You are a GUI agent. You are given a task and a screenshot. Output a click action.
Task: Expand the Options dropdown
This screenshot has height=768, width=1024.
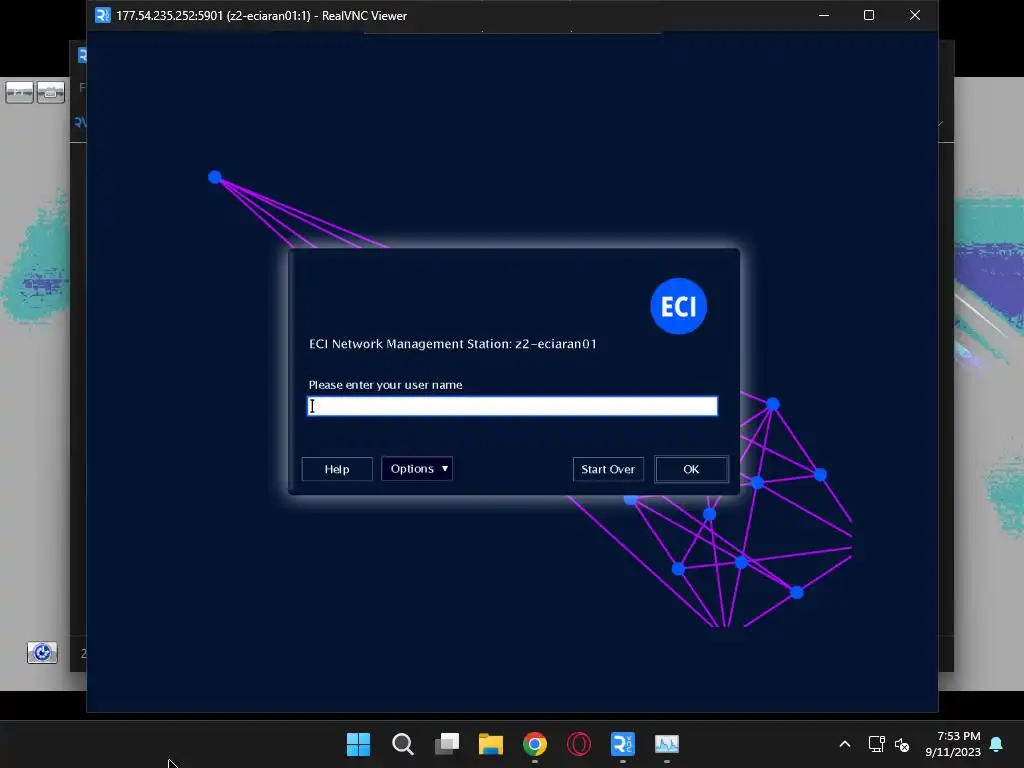(x=417, y=468)
